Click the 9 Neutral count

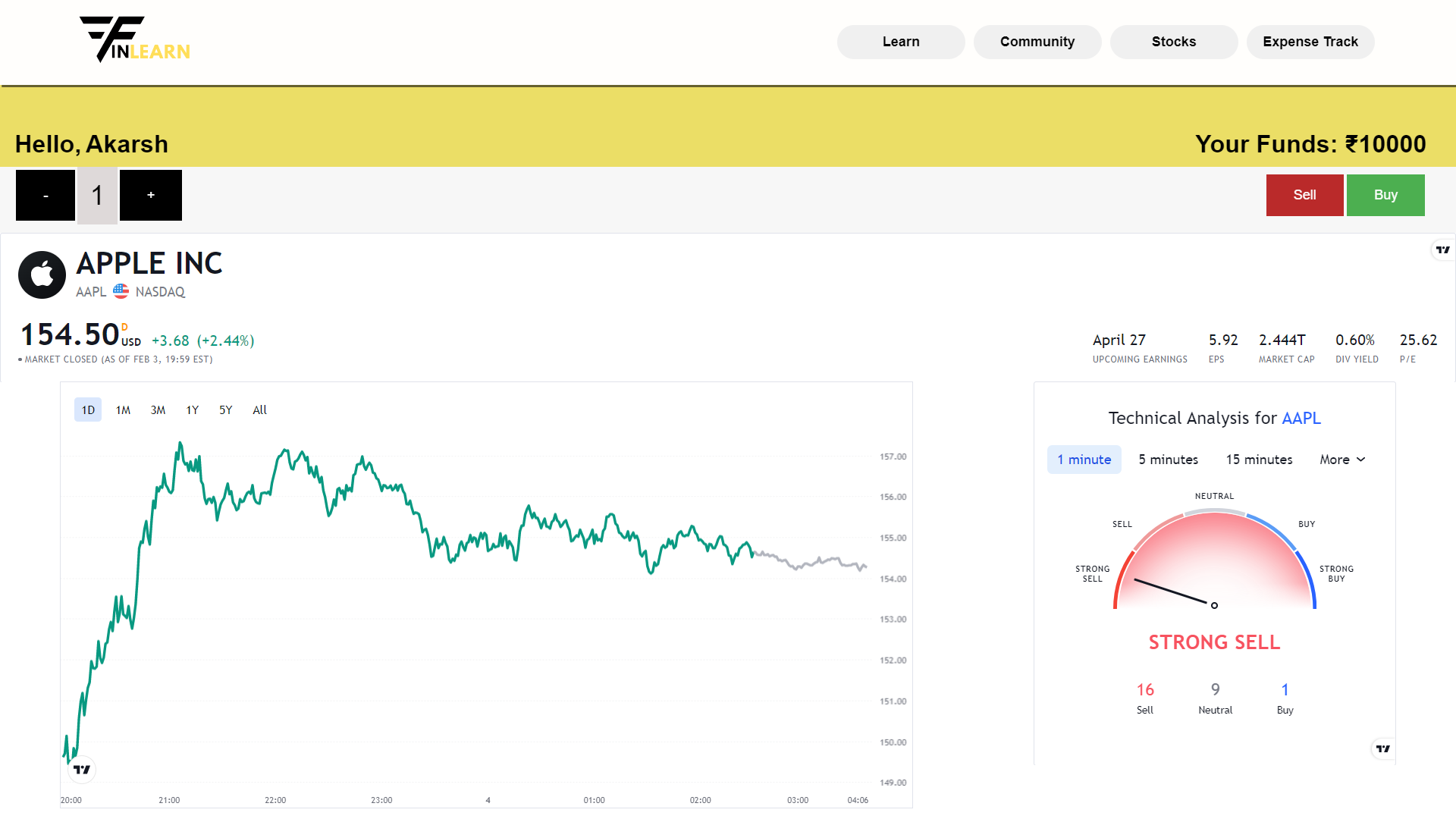click(x=1216, y=689)
